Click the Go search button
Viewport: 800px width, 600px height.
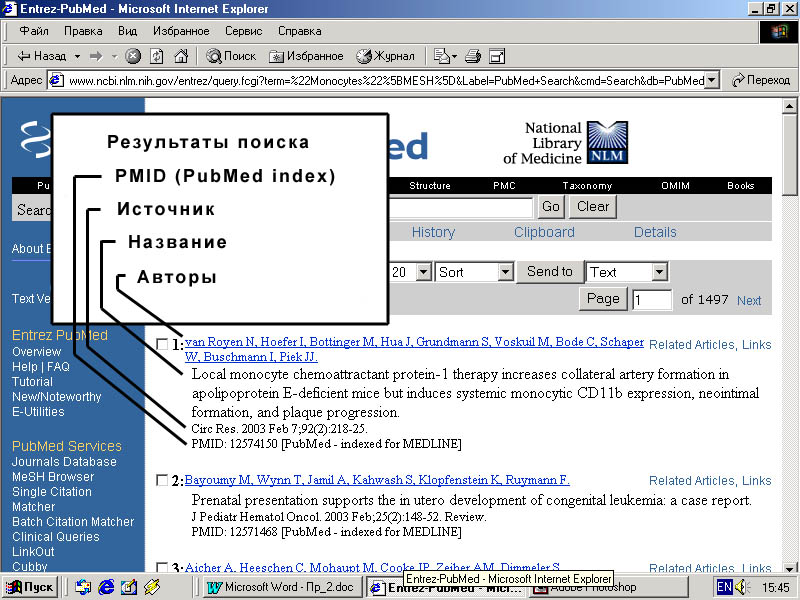(551, 207)
